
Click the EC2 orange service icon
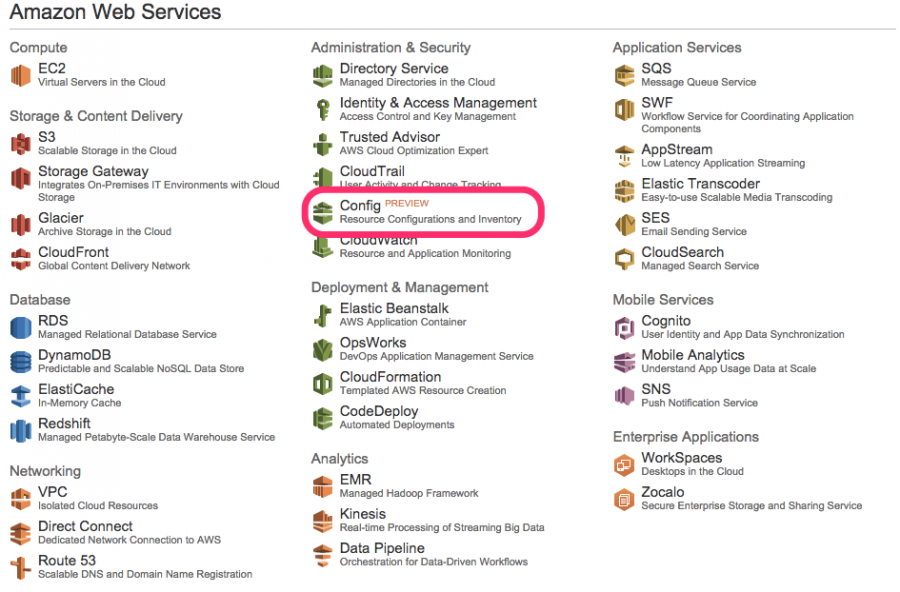21,75
